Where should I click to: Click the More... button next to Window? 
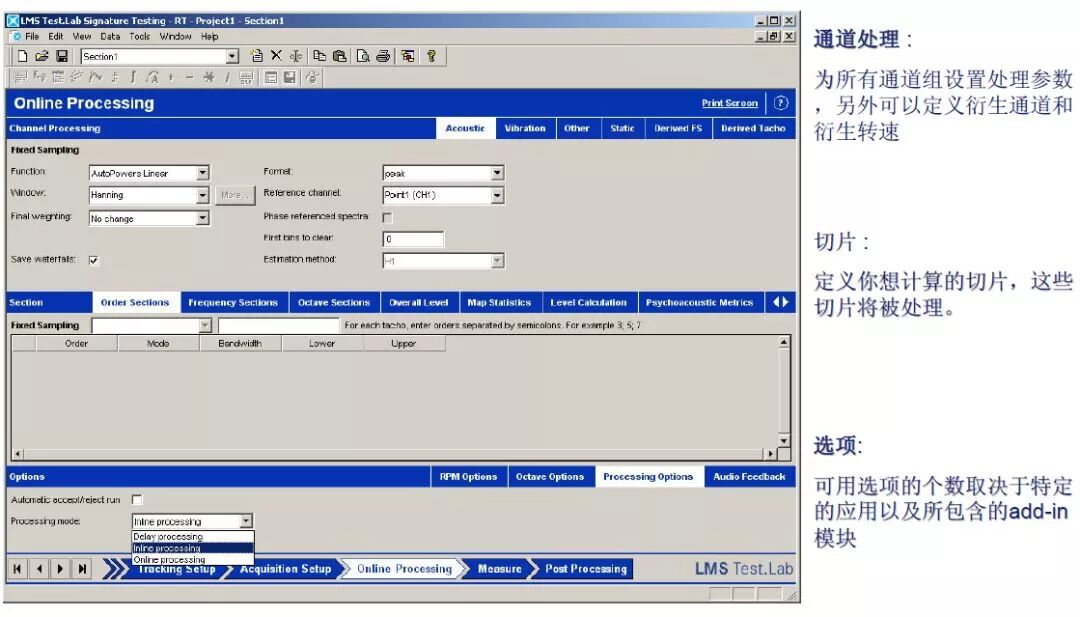[x=235, y=196]
